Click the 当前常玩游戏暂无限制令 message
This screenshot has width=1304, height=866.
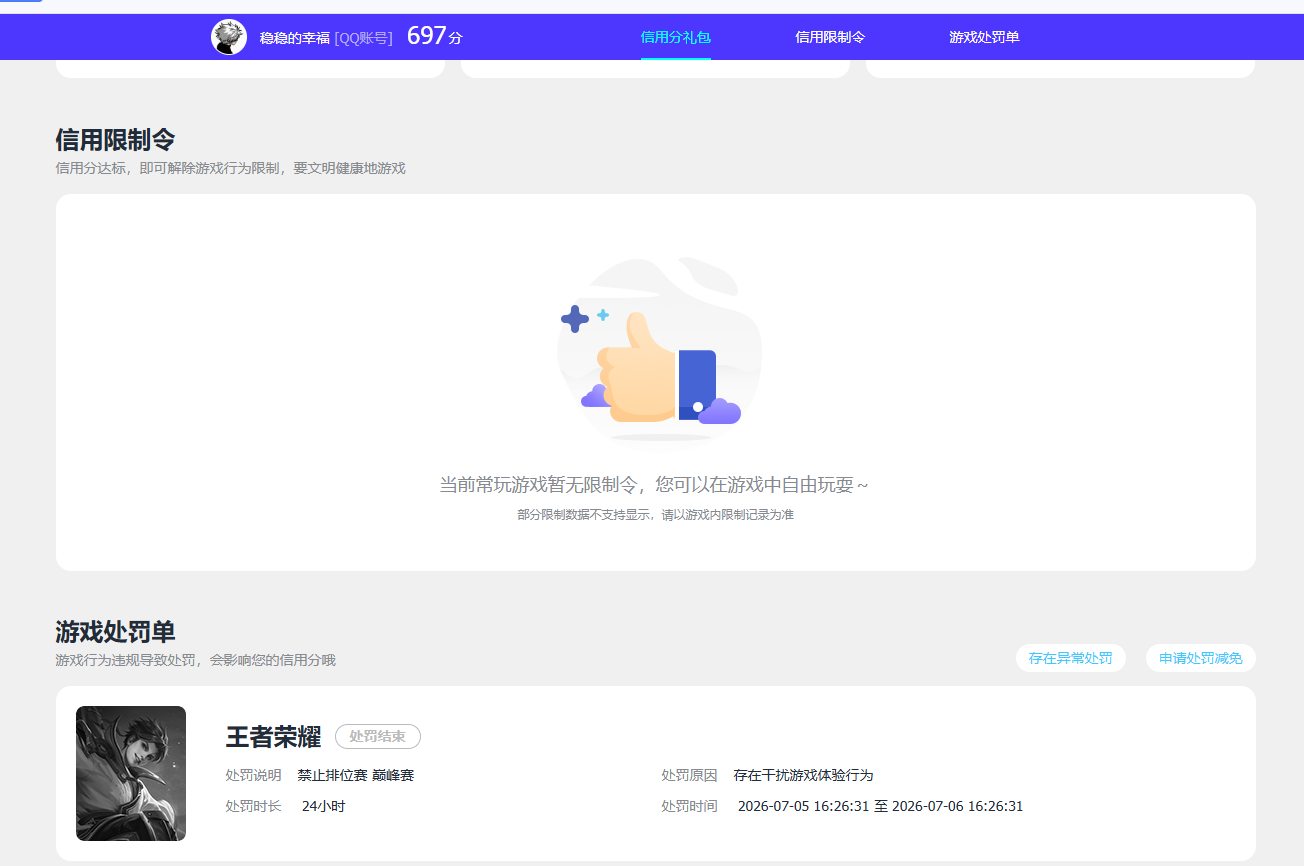(x=655, y=485)
